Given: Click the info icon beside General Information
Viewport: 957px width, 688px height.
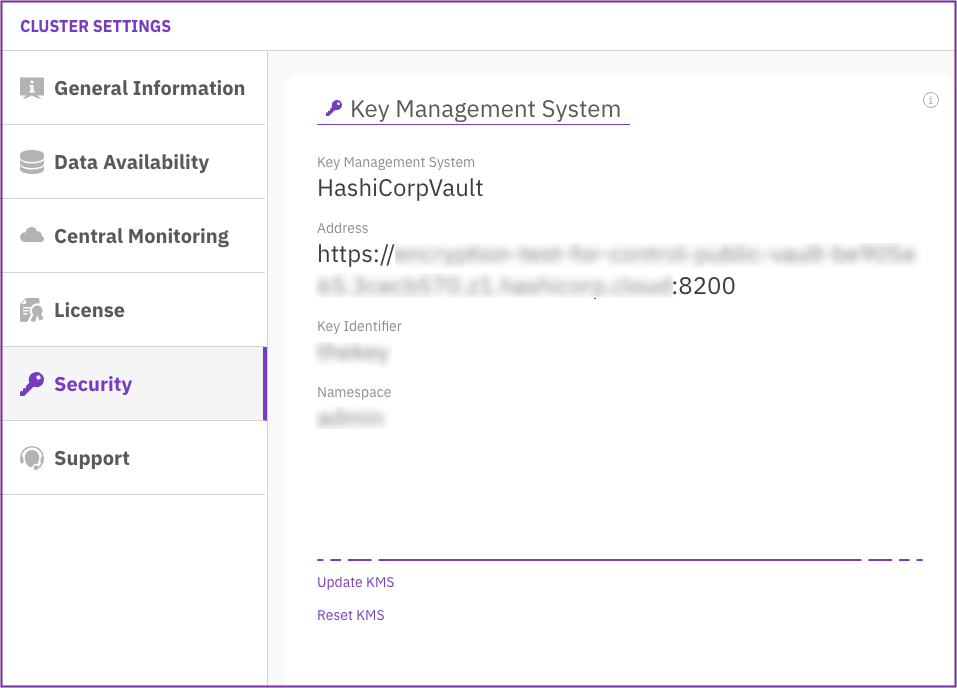Looking at the screenshot, I should click(x=31, y=88).
